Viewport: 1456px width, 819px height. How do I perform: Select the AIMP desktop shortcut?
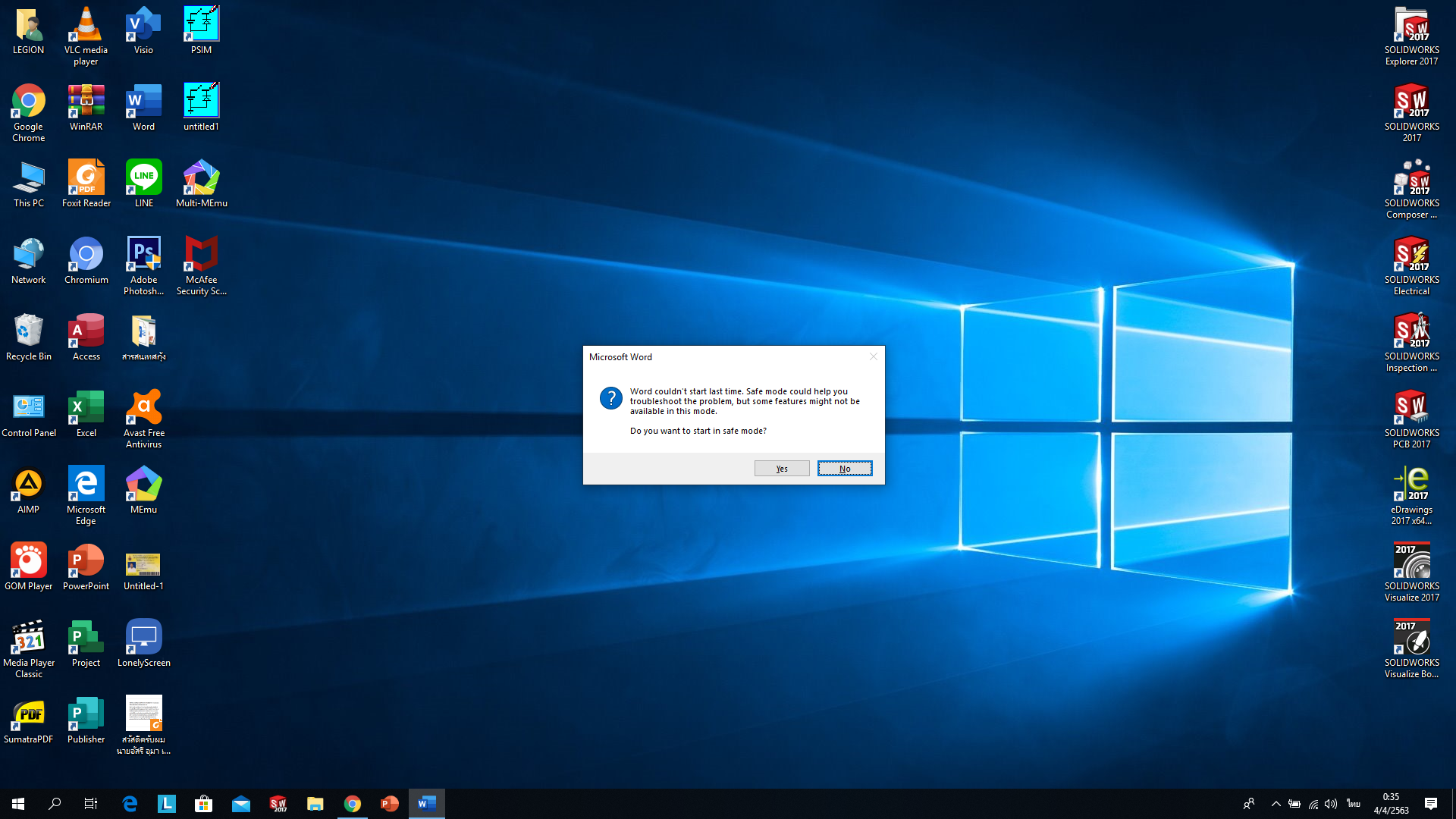28,491
